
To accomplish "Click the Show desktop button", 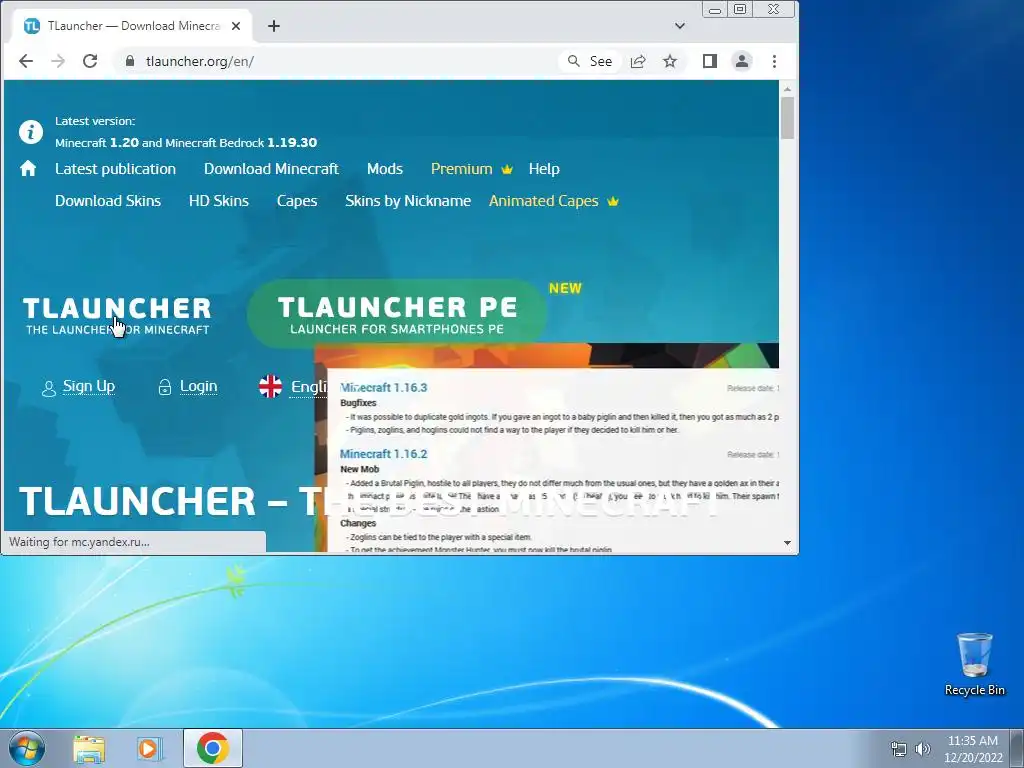I will pos(1017,748).
